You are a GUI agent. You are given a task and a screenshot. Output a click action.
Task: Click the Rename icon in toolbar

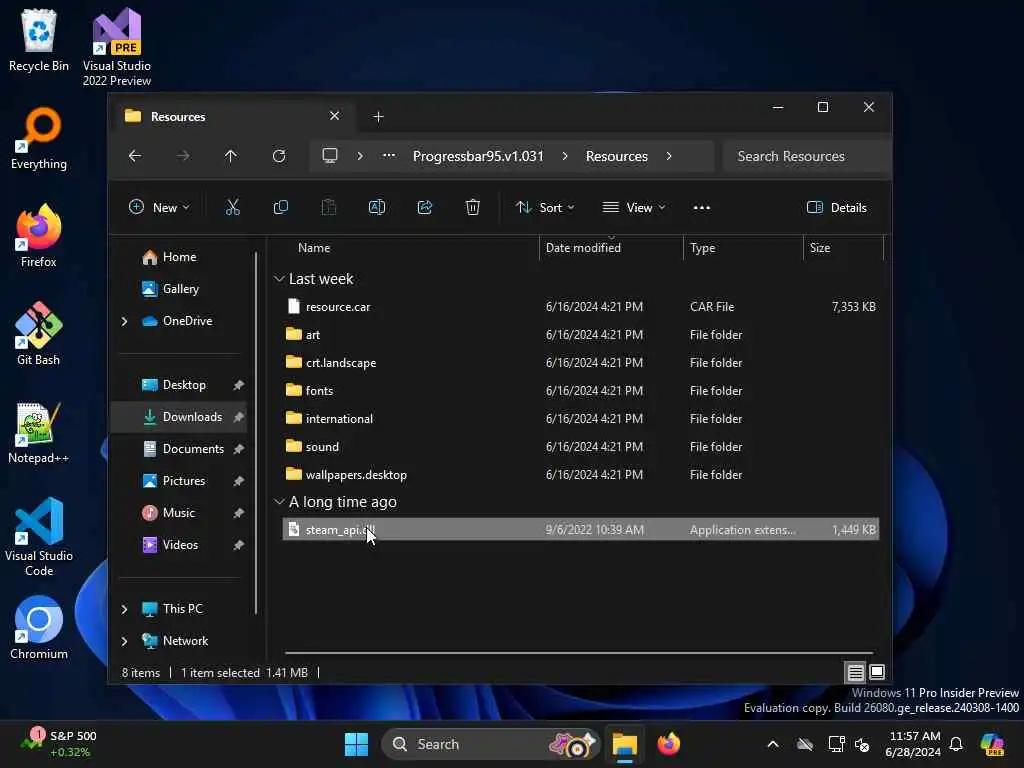click(377, 208)
